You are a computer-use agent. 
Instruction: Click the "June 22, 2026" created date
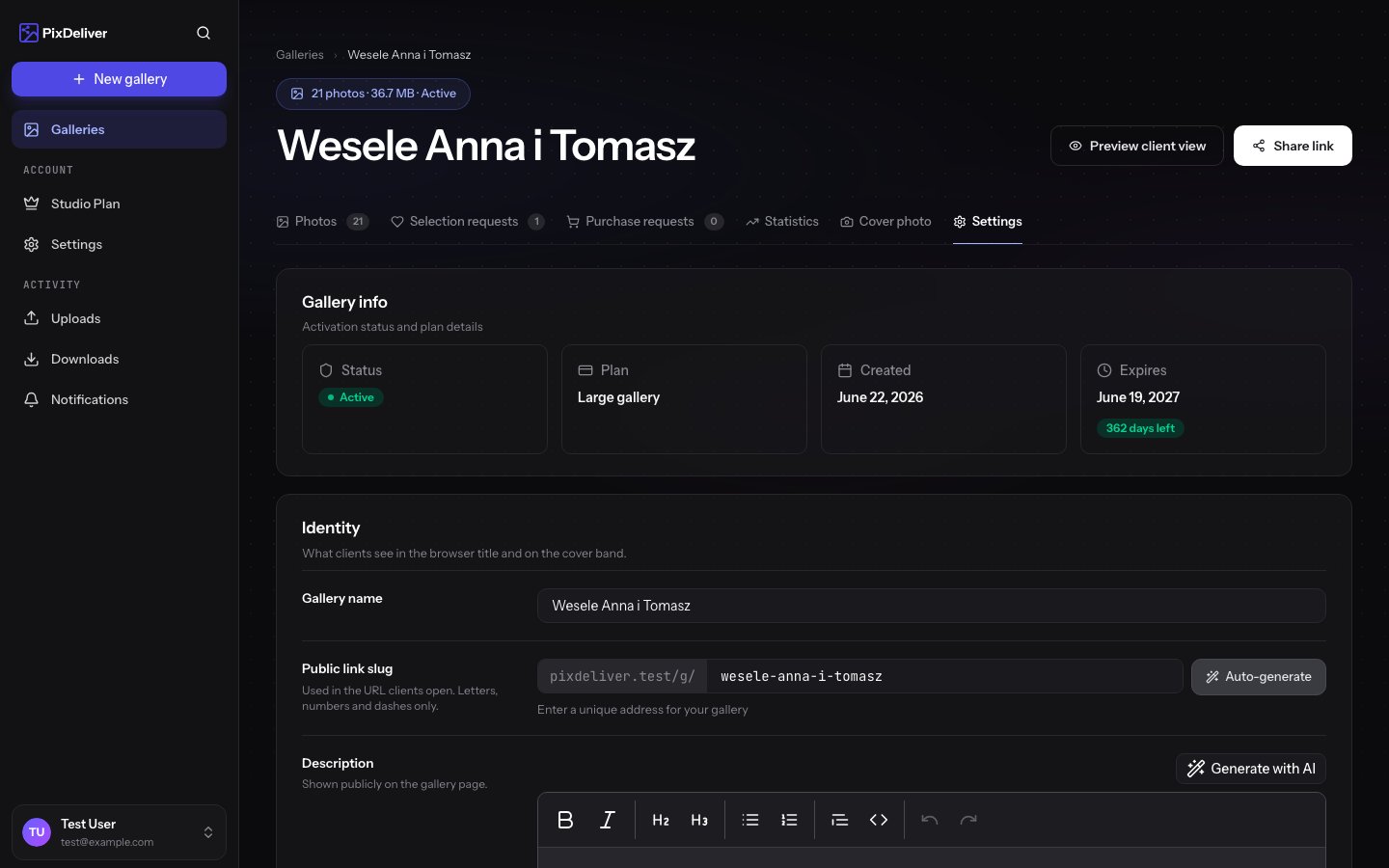pos(880,397)
